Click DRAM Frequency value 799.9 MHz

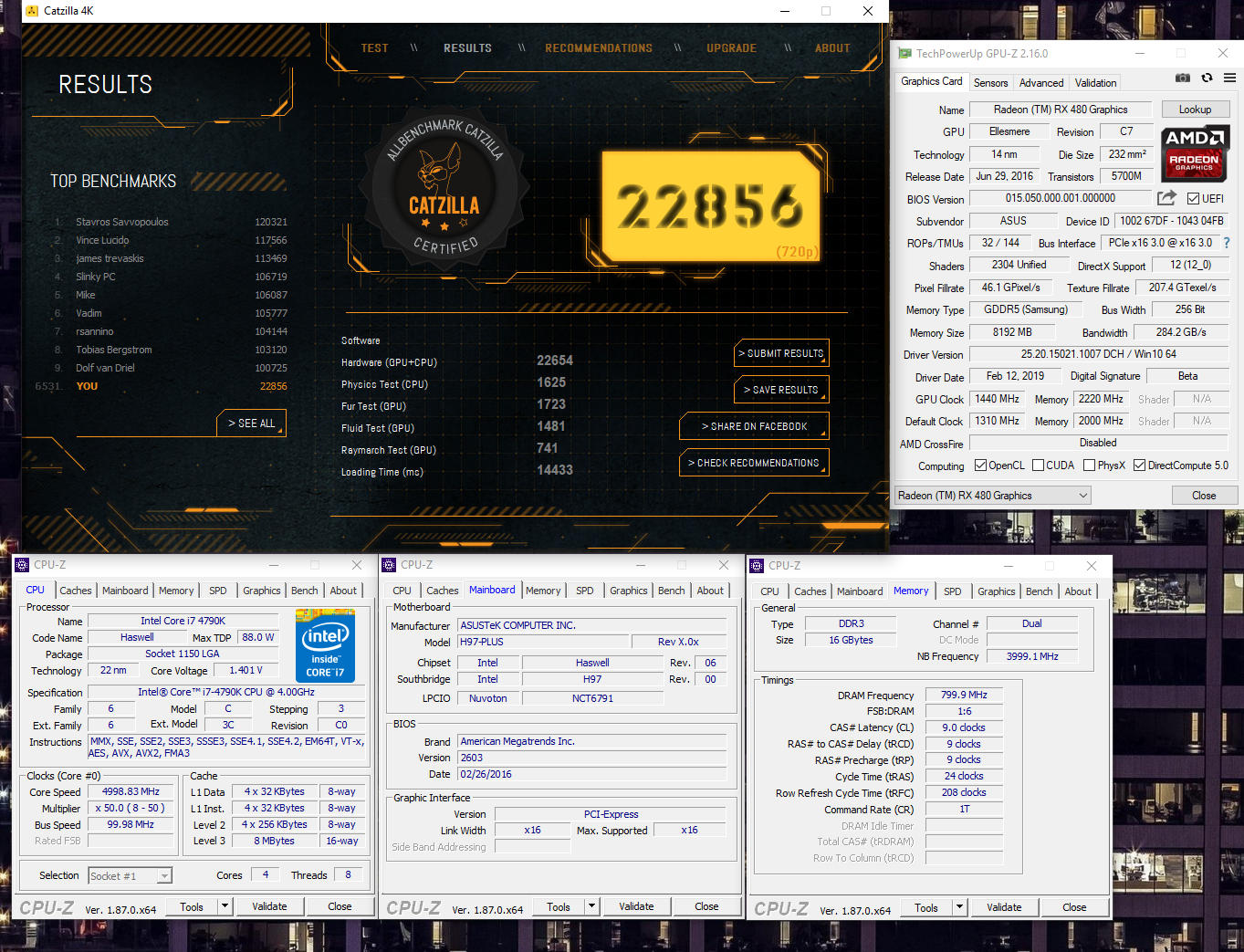tap(965, 695)
